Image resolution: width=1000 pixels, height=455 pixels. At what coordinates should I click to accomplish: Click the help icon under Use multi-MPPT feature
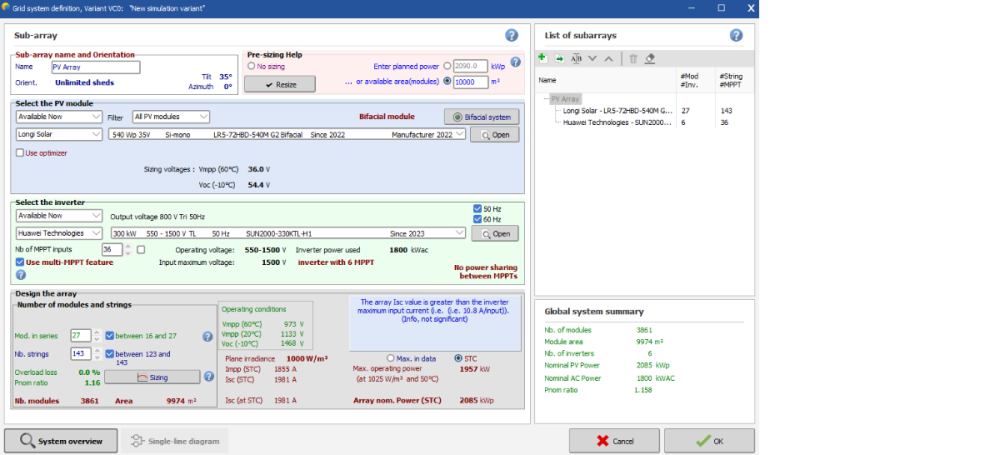pos(20,275)
